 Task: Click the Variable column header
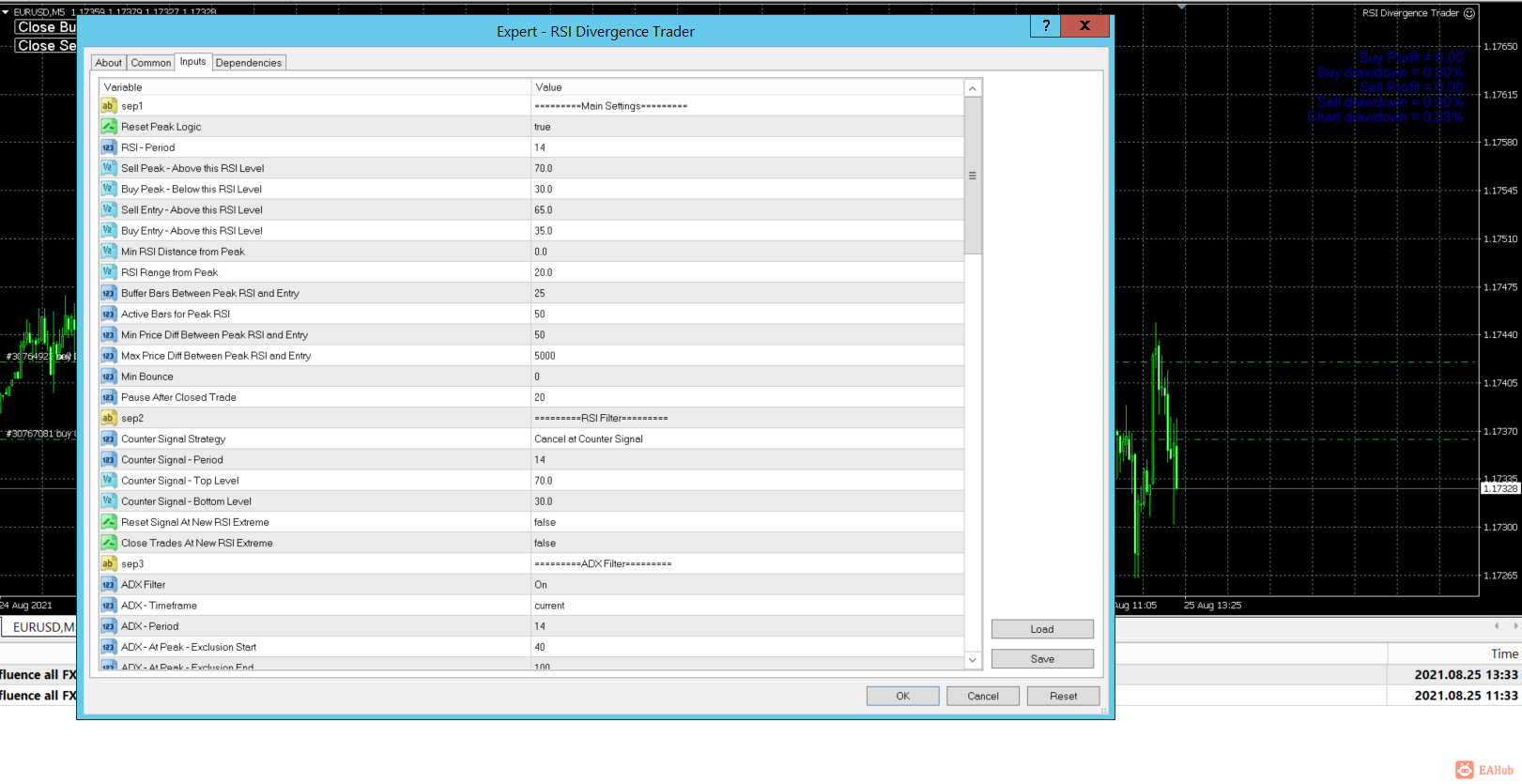coord(315,87)
